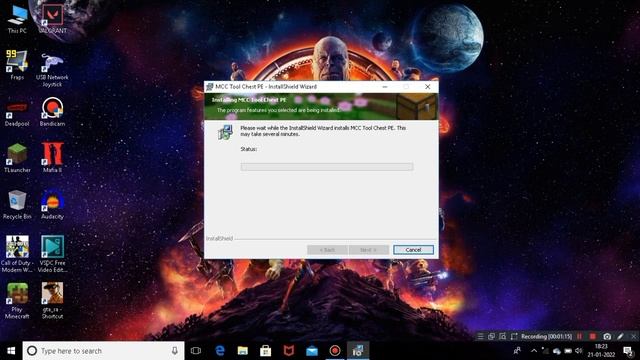Viewport: 640px width, 360px height.
Task: Open the Mail app from the taskbar
Action: [x=312, y=351]
